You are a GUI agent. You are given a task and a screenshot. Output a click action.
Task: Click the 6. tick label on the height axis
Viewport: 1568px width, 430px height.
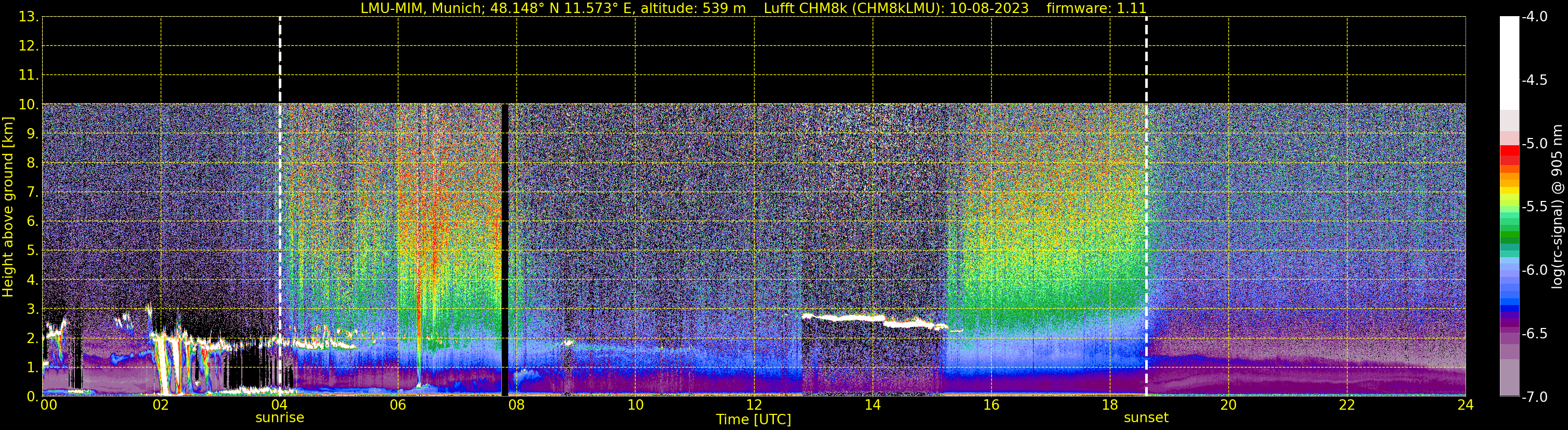[x=32, y=222]
